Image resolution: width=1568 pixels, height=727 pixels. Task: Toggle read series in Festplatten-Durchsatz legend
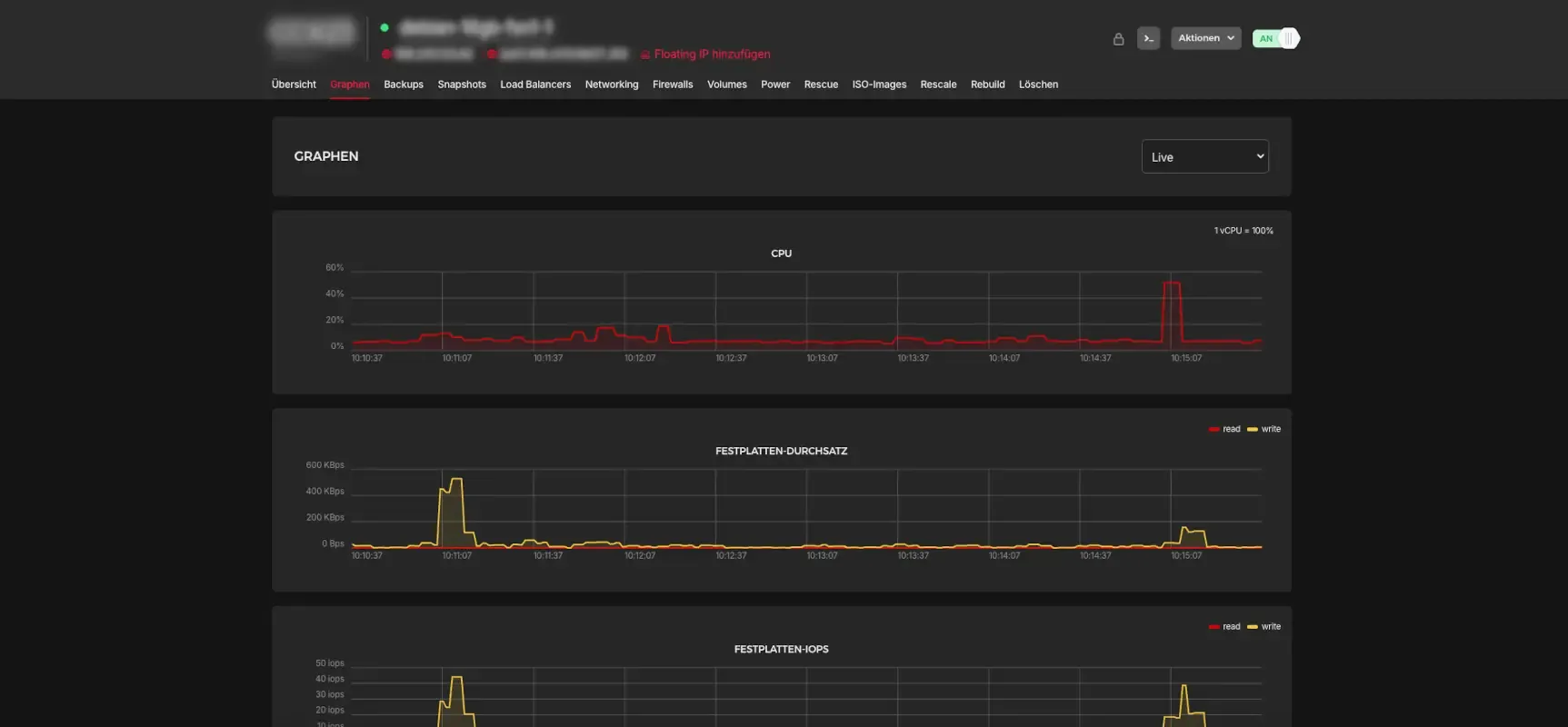tap(1224, 429)
